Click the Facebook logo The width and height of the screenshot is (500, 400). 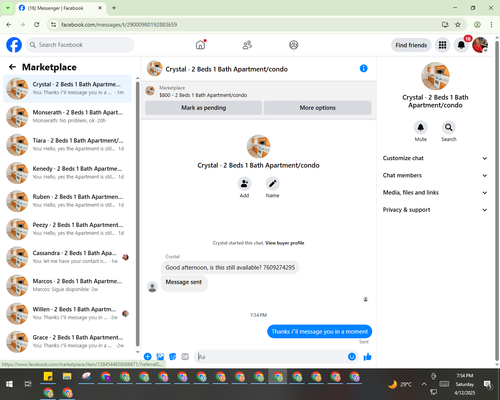pyautogui.click(x=14, y=45)
